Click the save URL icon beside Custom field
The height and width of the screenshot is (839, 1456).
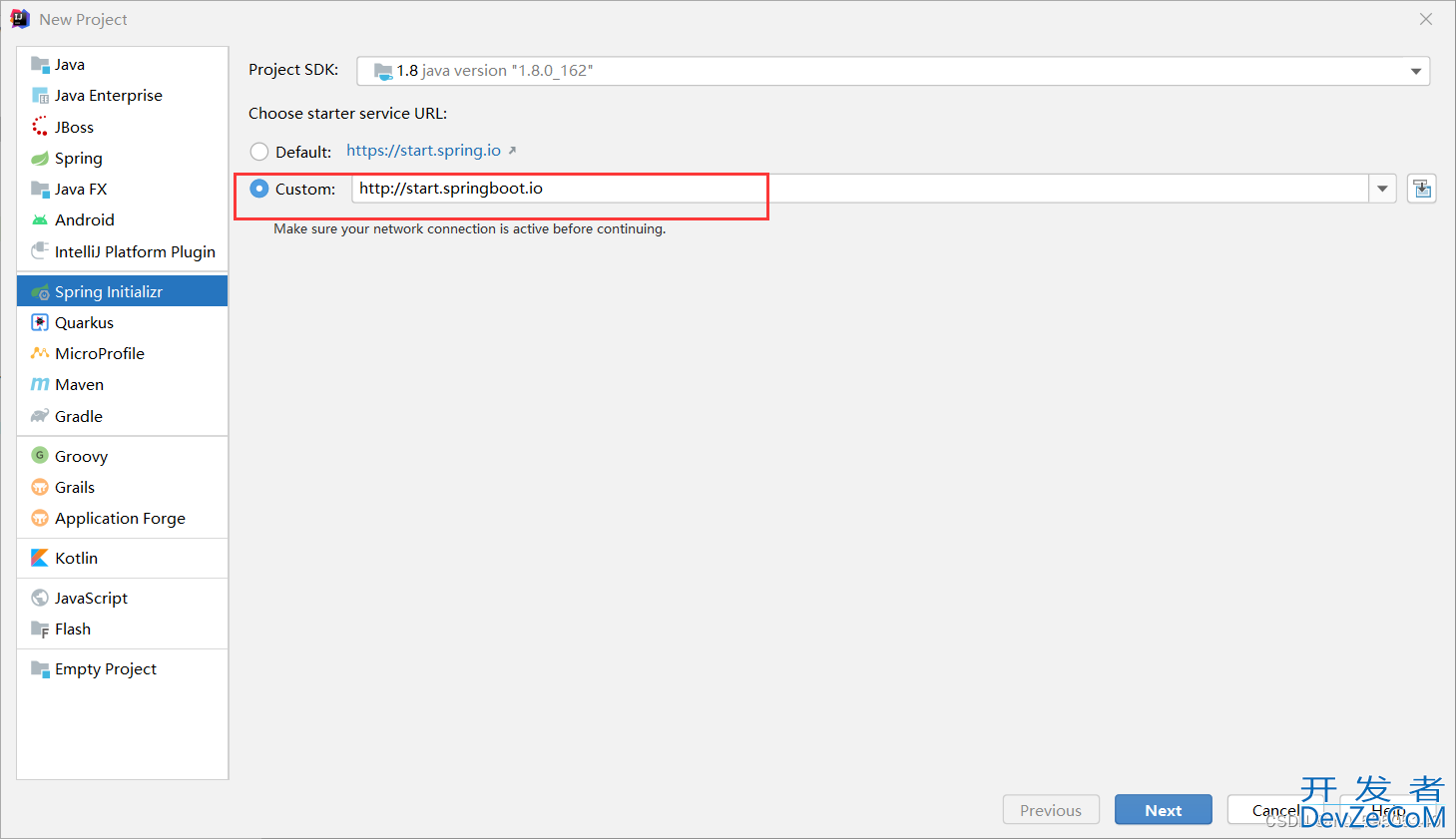pyautogui.click(x=1422, y=189)
